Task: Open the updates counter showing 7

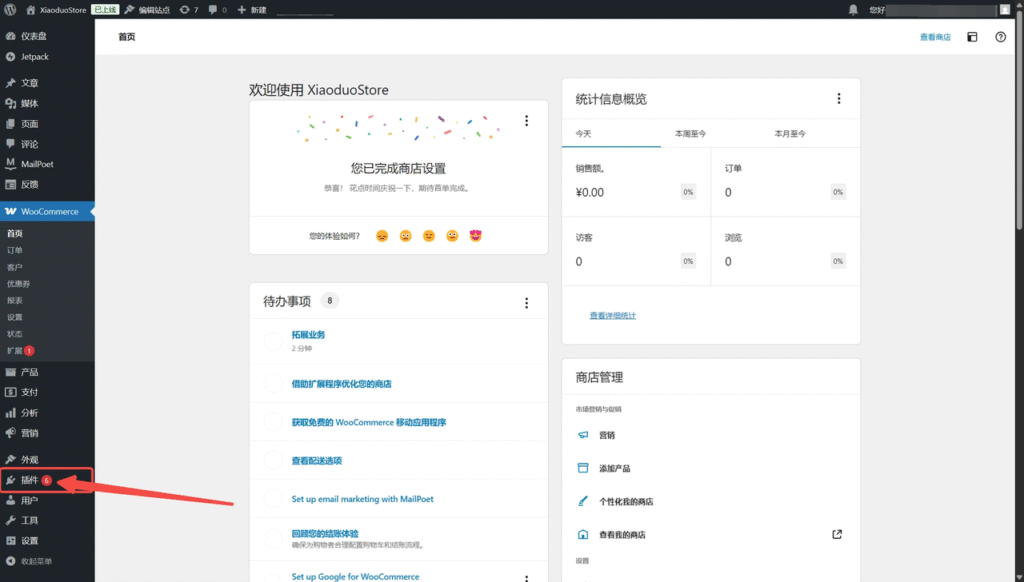Action: pyautogui.click(x=189, y=10)
